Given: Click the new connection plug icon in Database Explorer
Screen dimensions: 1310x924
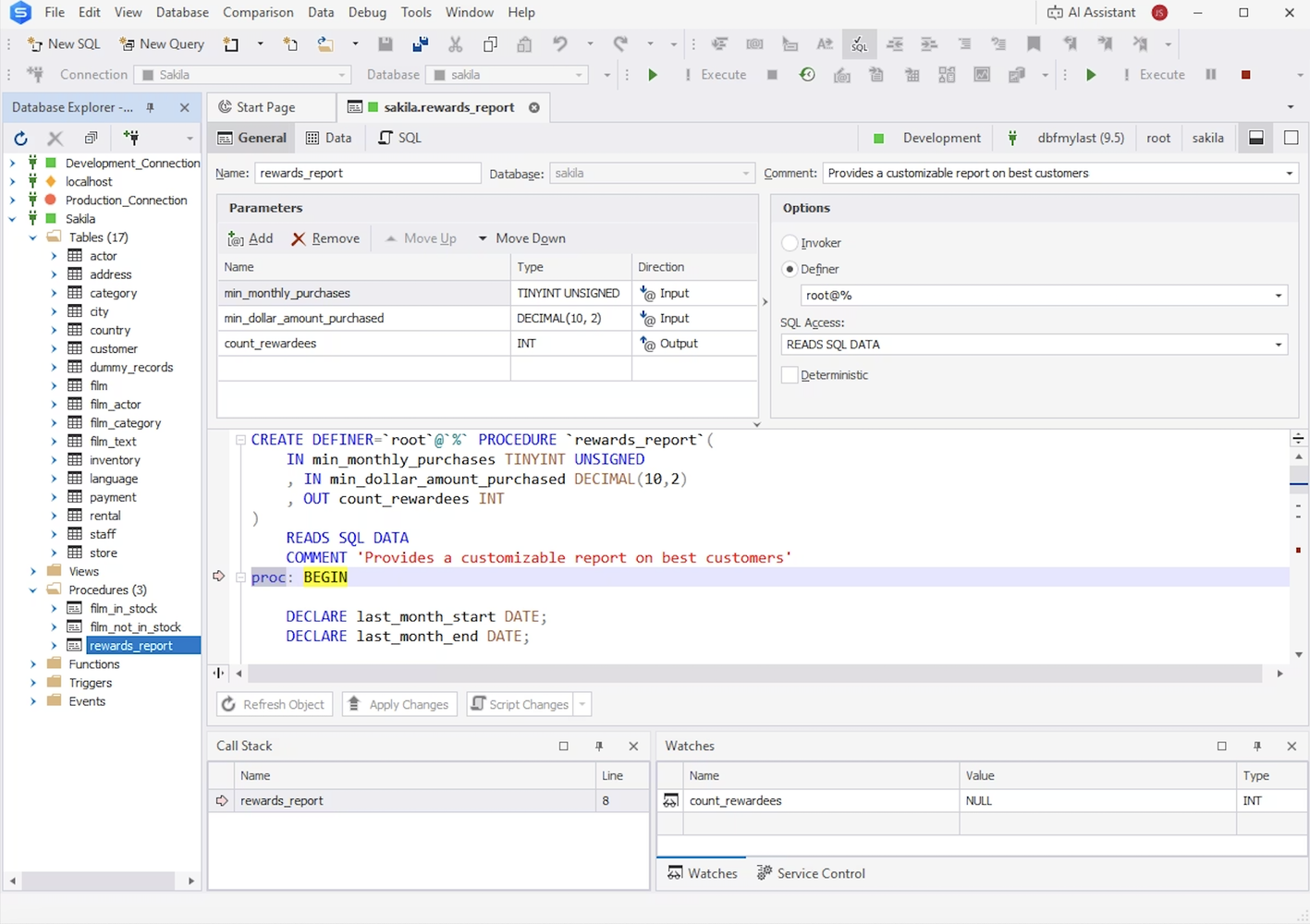Looking at the screenshot, I should tap(131, 139).
